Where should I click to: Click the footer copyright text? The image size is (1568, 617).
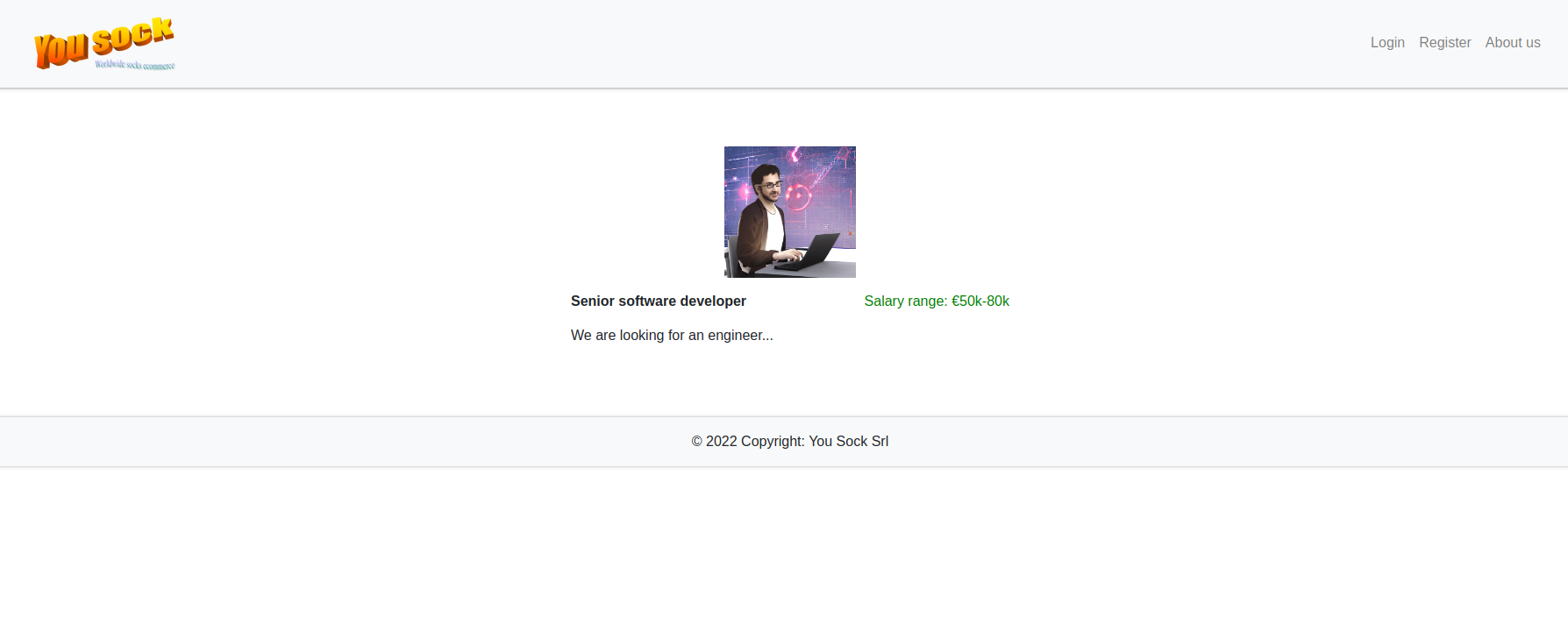[789, 442]
